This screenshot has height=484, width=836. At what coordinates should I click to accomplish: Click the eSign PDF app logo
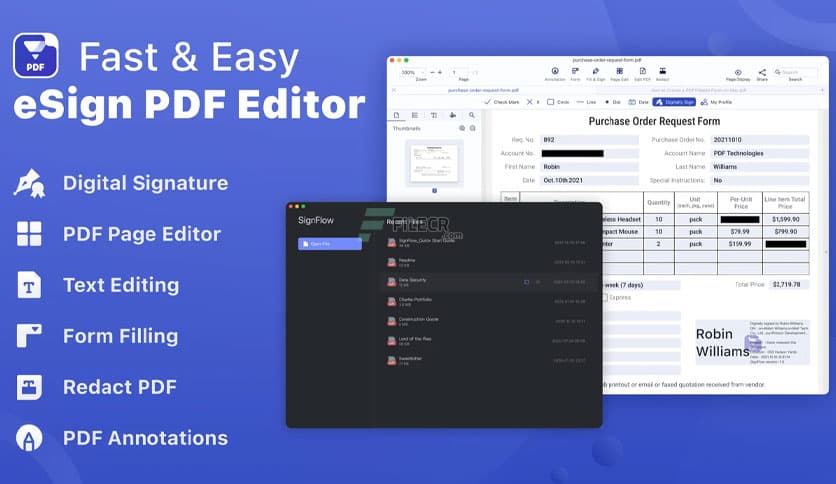(36, 55)
